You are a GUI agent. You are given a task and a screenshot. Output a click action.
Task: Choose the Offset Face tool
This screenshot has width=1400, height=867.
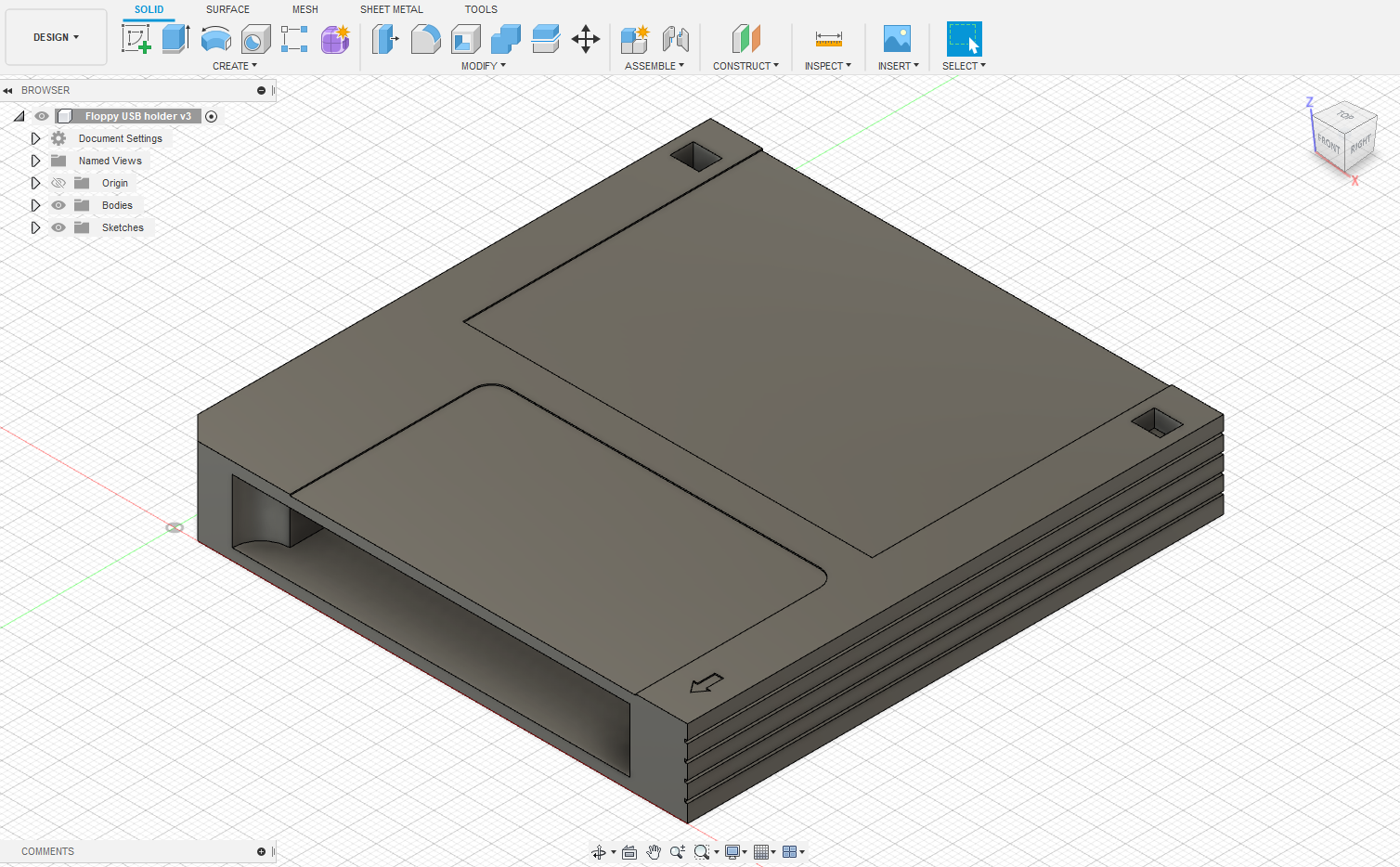tap(545, 39)
